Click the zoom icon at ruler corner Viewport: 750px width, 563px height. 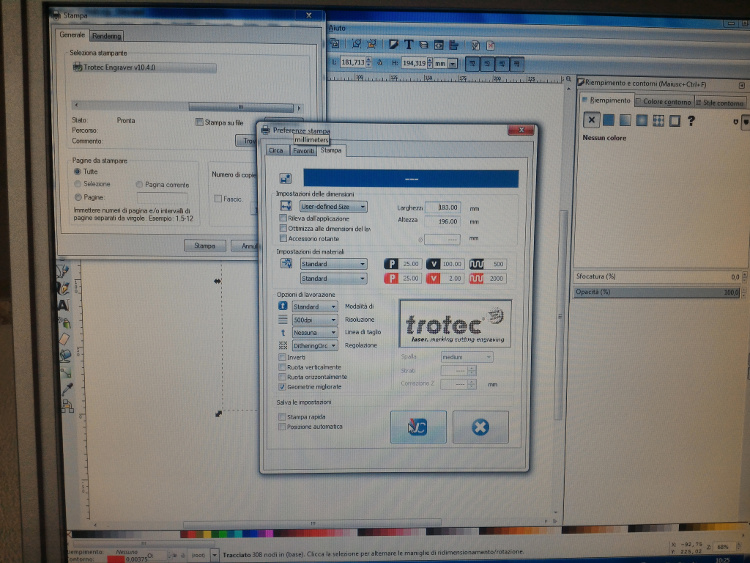[568, 79]
